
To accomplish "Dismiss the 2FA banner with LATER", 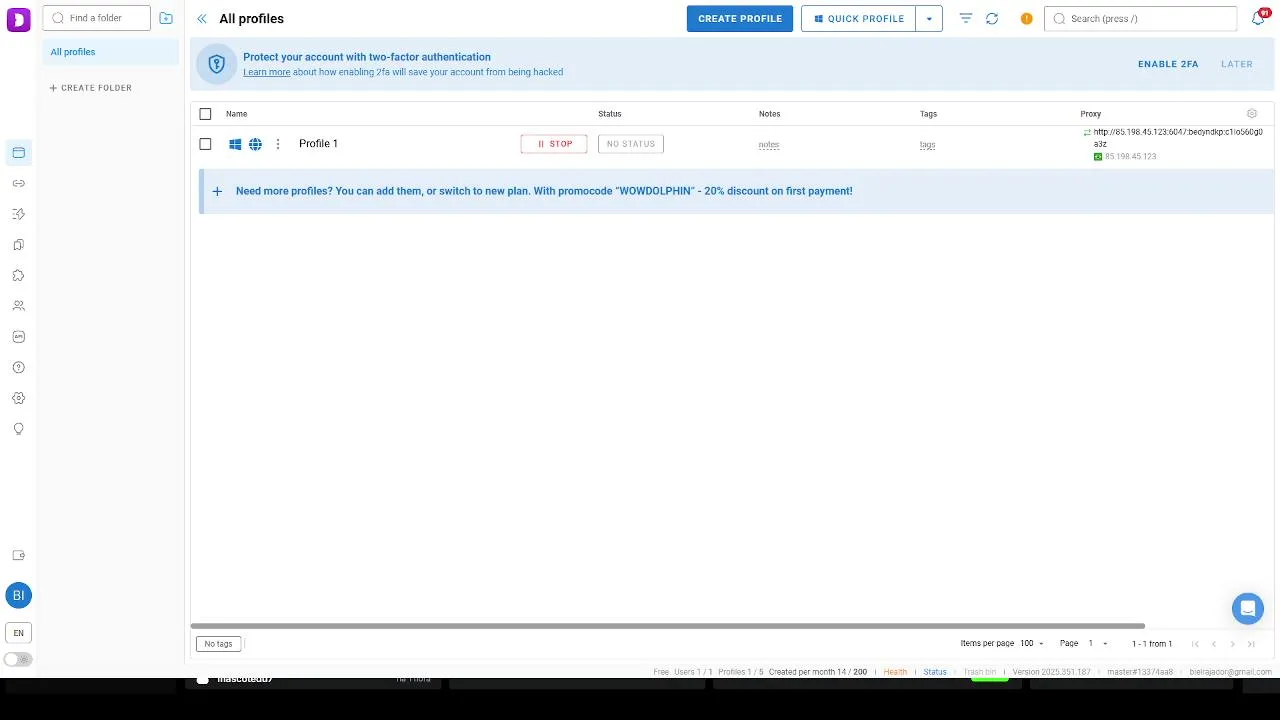I will pos(1237,64).
